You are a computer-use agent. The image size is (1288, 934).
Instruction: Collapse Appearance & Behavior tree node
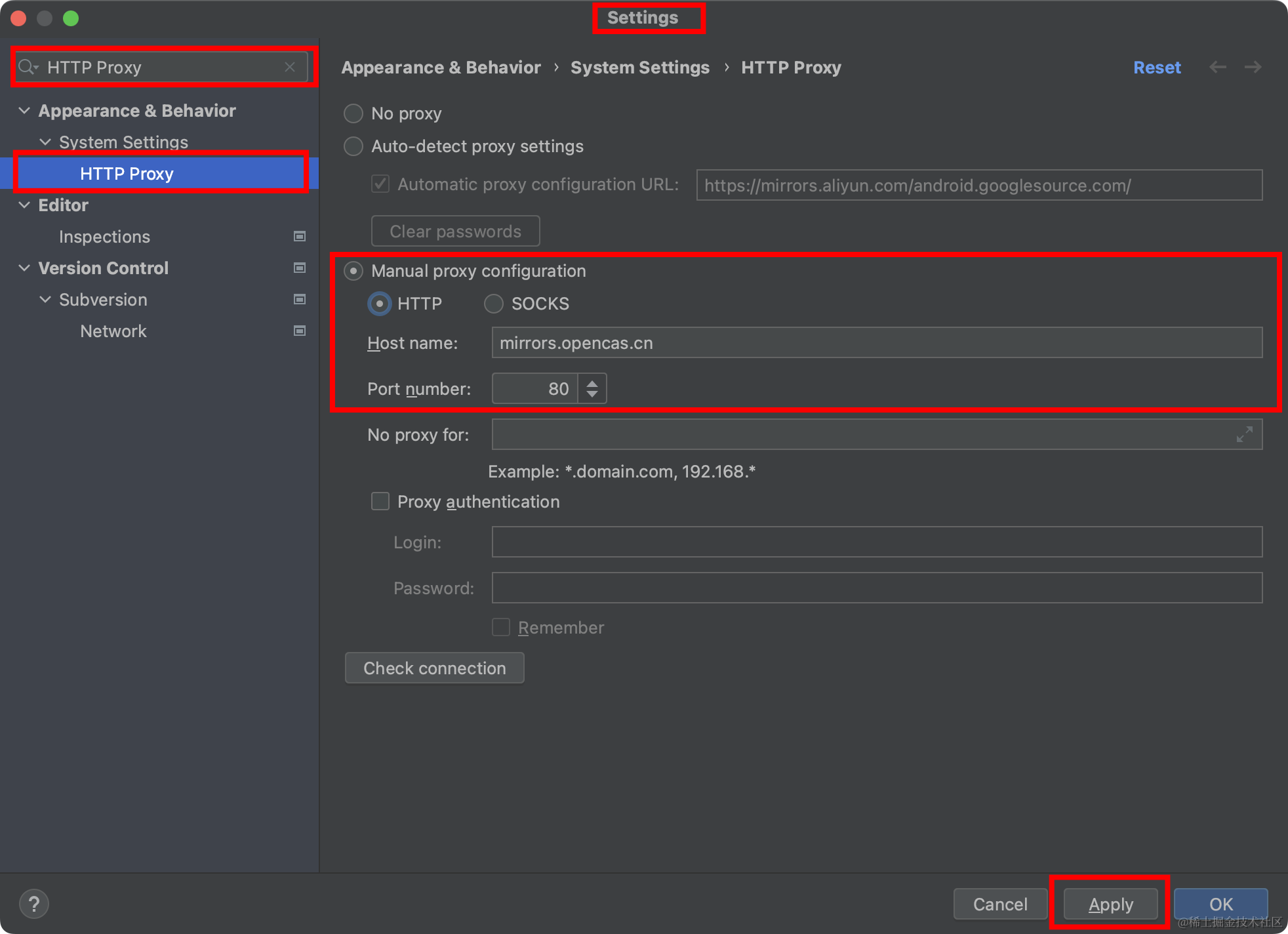24,110
